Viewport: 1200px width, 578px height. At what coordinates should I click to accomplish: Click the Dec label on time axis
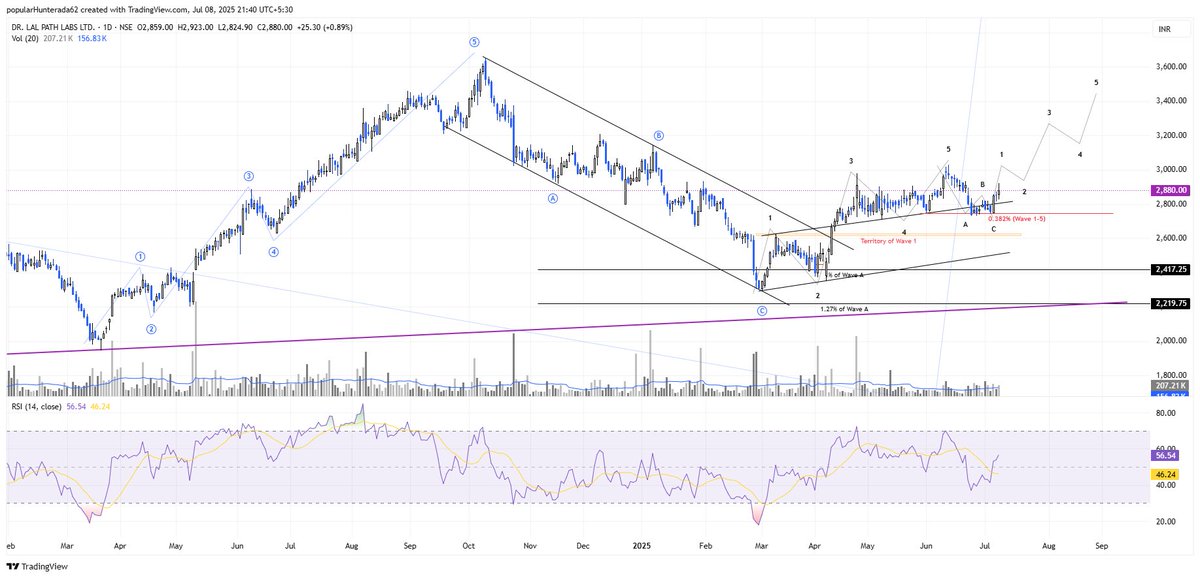tap(584, 548)
